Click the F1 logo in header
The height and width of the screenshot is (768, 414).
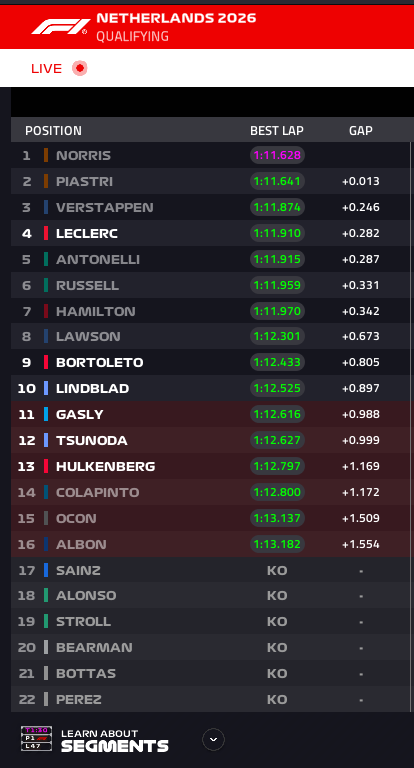pyautogui.click(x=61, y=26)
